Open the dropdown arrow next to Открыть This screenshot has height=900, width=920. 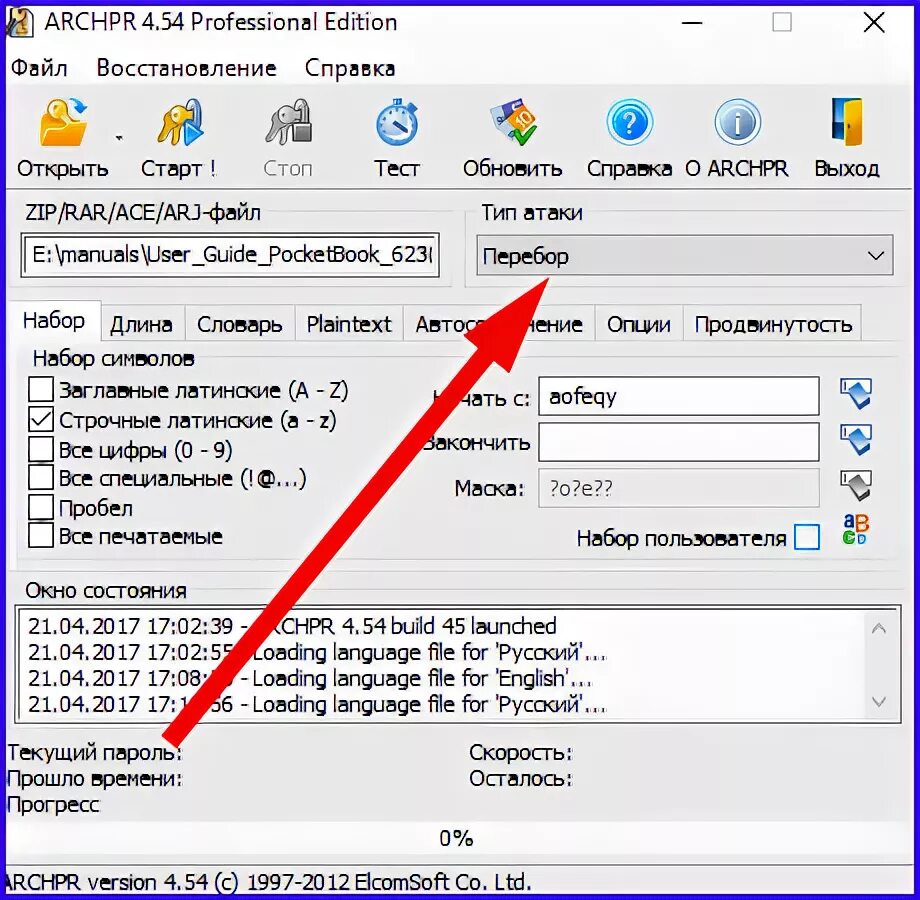(x=119, y=138)
